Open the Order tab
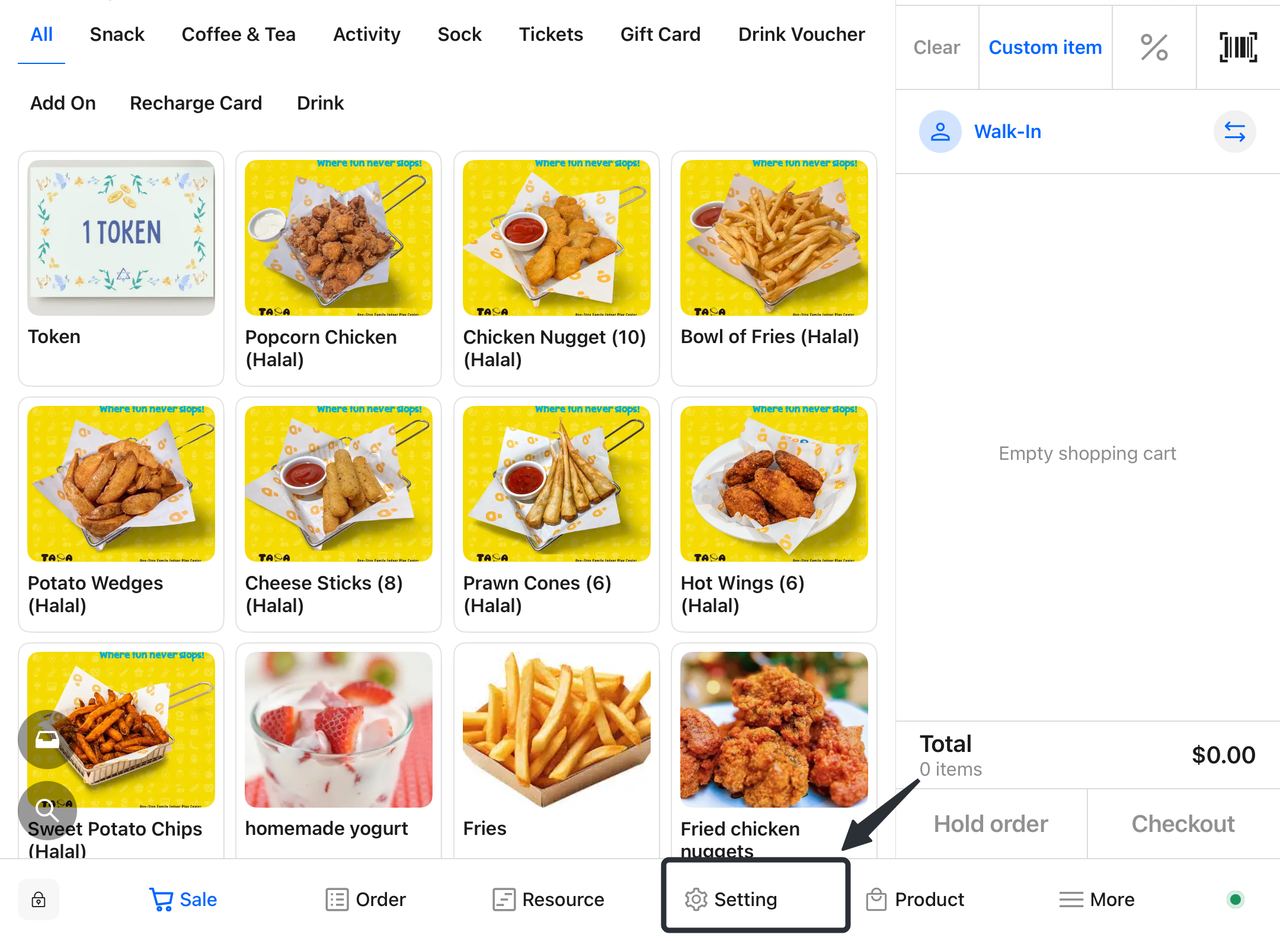This screenshot has width=1280, height=941. click(366, 899)
